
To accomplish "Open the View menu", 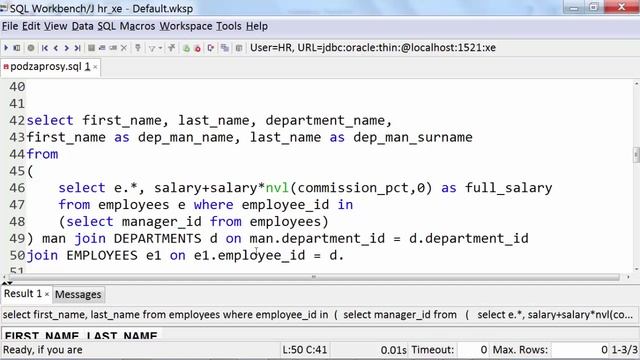I will 56,26.
